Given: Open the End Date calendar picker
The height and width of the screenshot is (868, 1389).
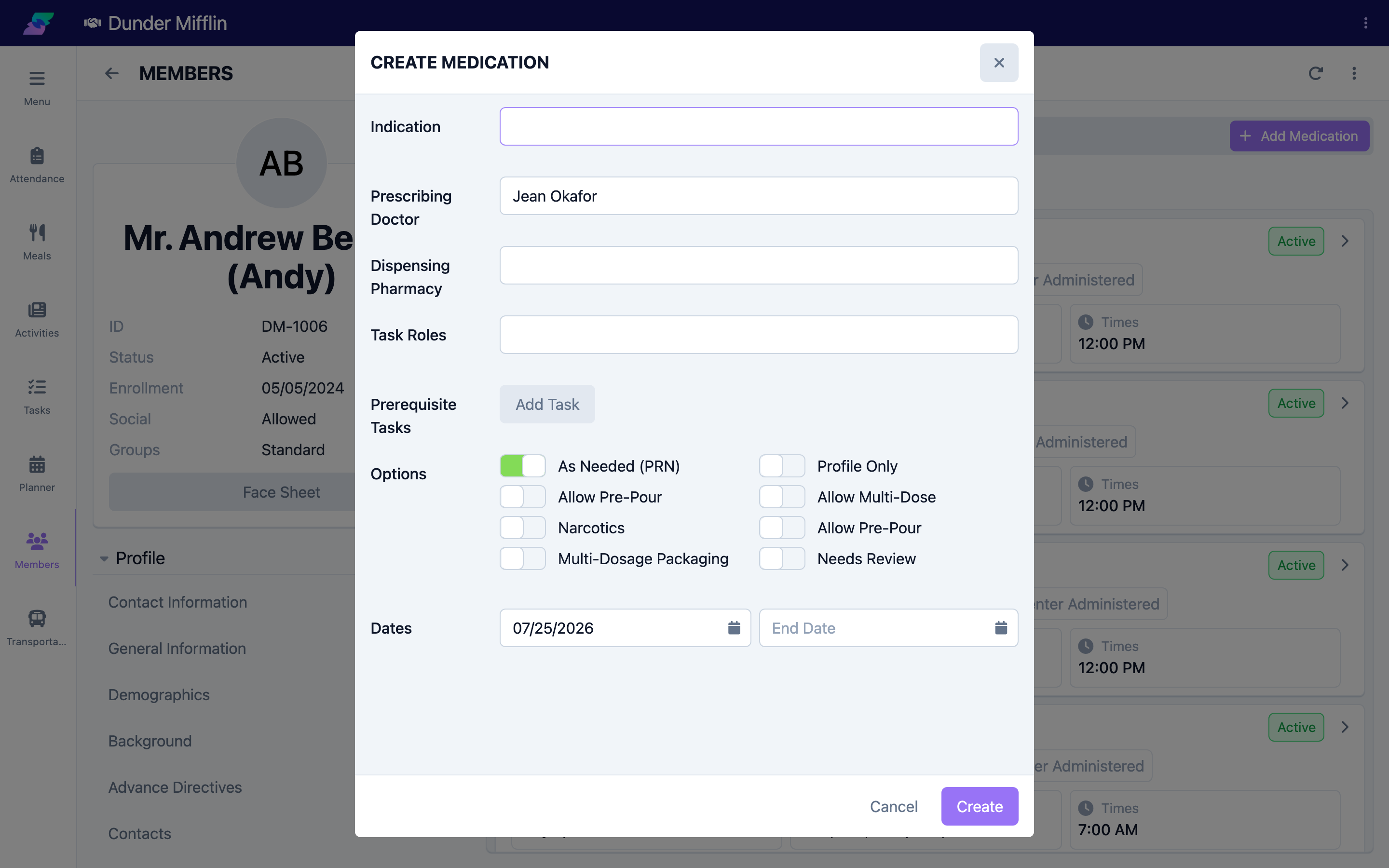Looking at the screenshot, I should point(1001,627).
